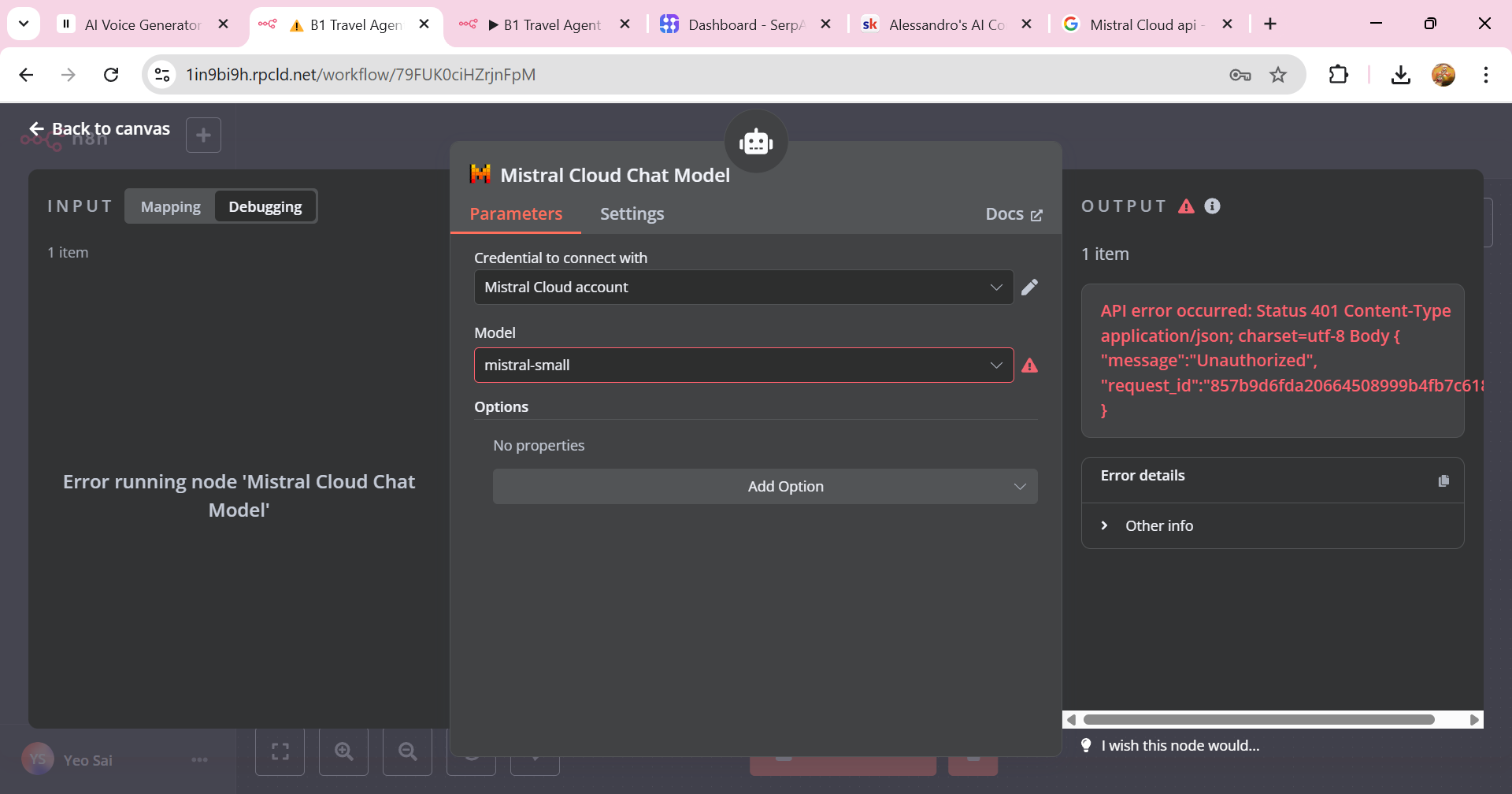Open the tab search chevron at top left
1512x794 pixels.
[24, 24]
